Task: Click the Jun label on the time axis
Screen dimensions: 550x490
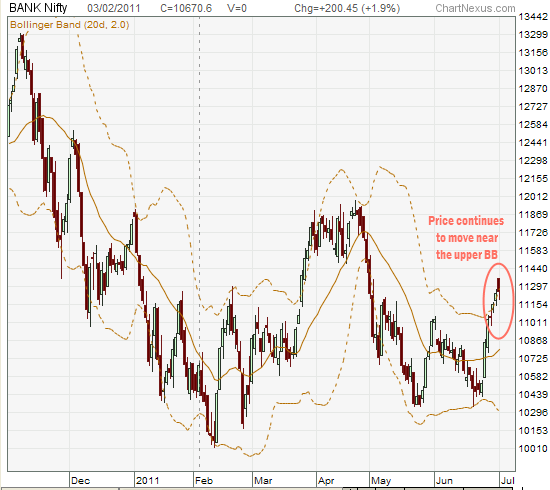Action: tap(444, 480)
